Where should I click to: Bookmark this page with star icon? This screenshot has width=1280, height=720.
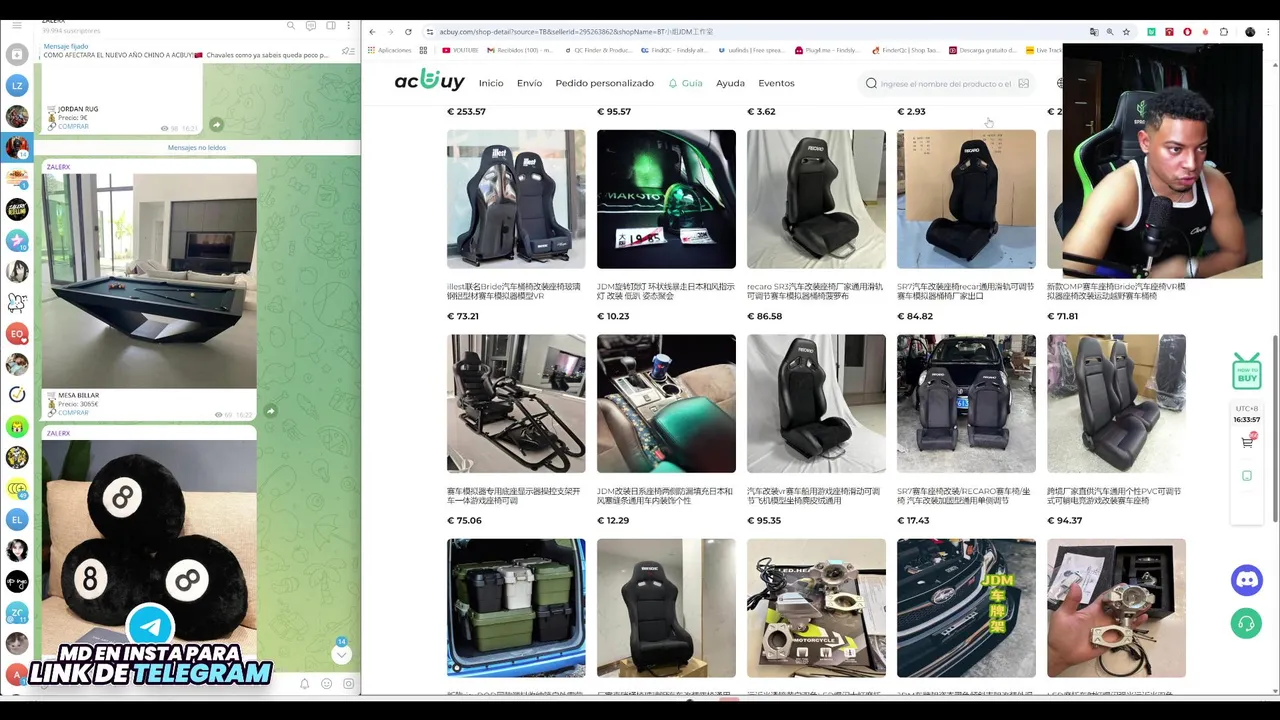pos(1126,32)
